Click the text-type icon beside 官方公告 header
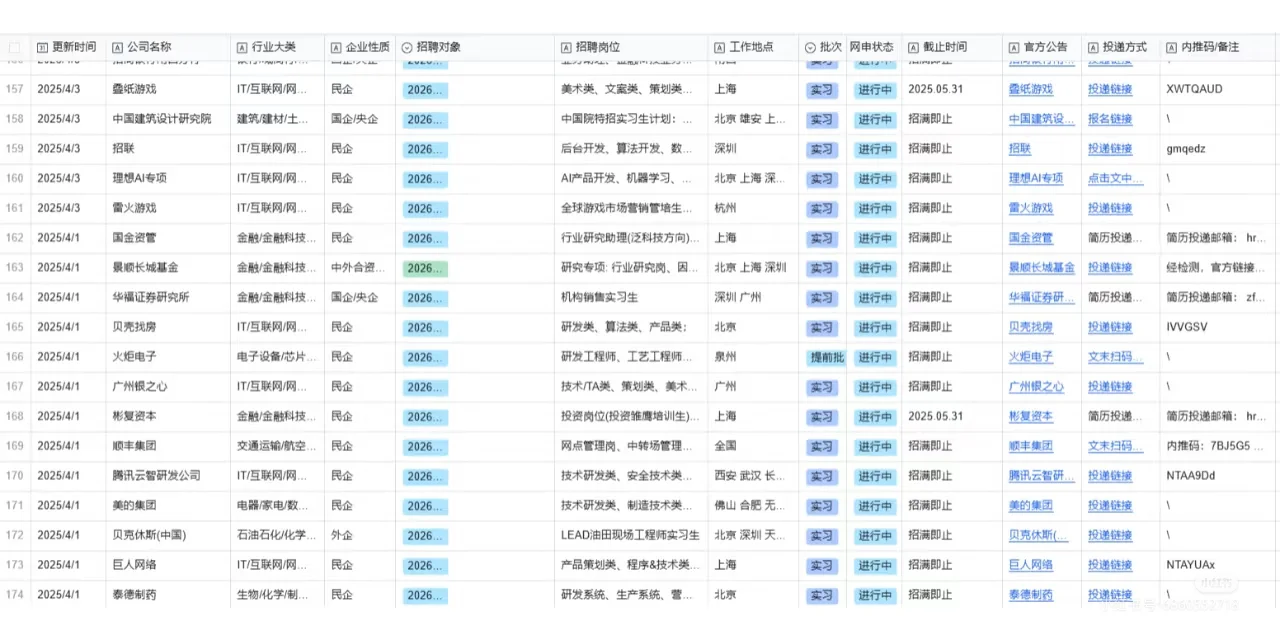 point(1014,47)
